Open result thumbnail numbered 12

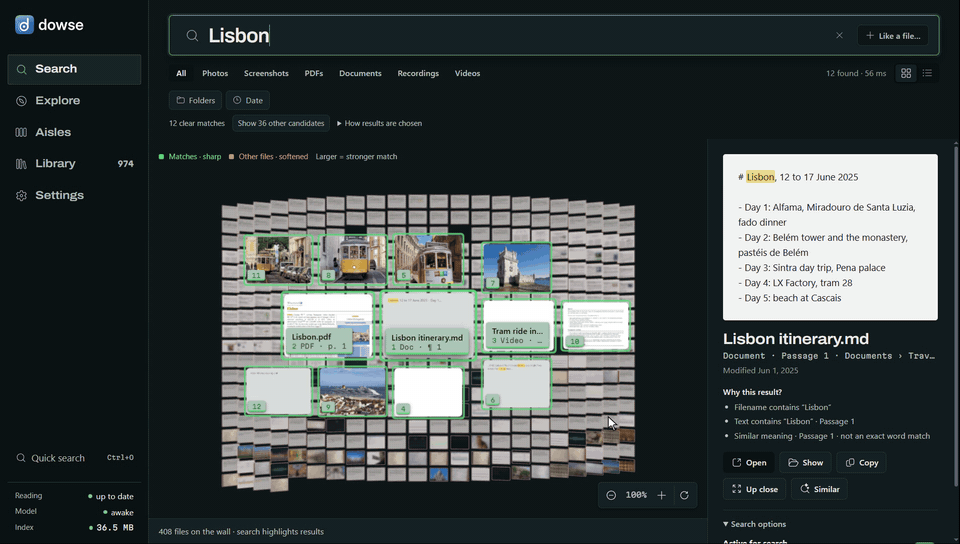279,392
